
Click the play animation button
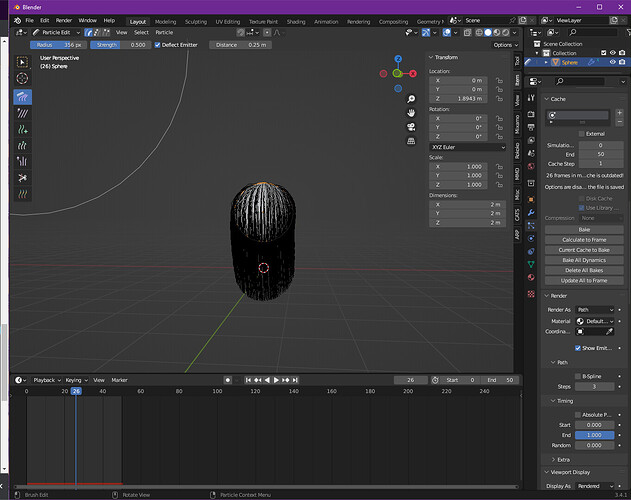276,380
